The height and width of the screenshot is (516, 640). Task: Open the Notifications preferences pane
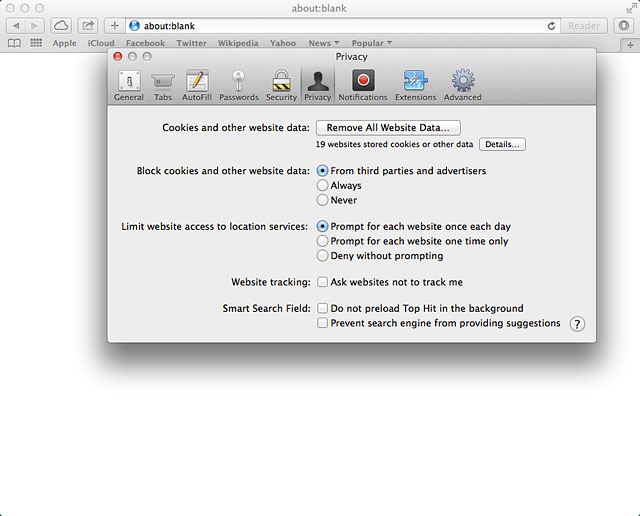(362, 85)
